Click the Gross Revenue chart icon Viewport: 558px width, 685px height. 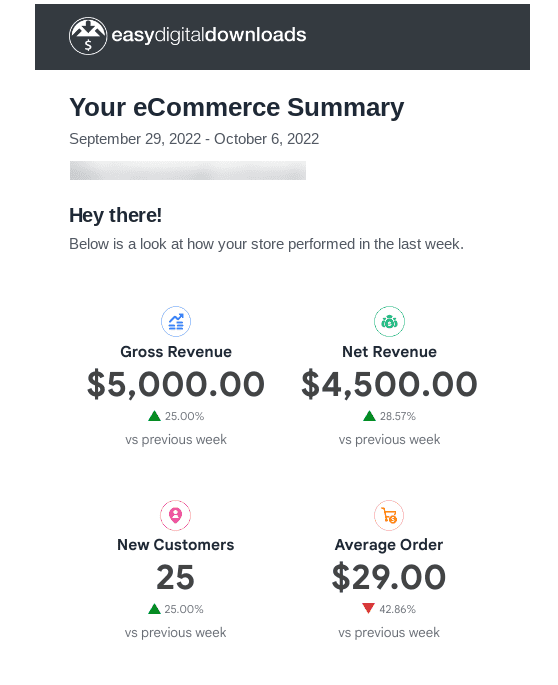point(176,322)
